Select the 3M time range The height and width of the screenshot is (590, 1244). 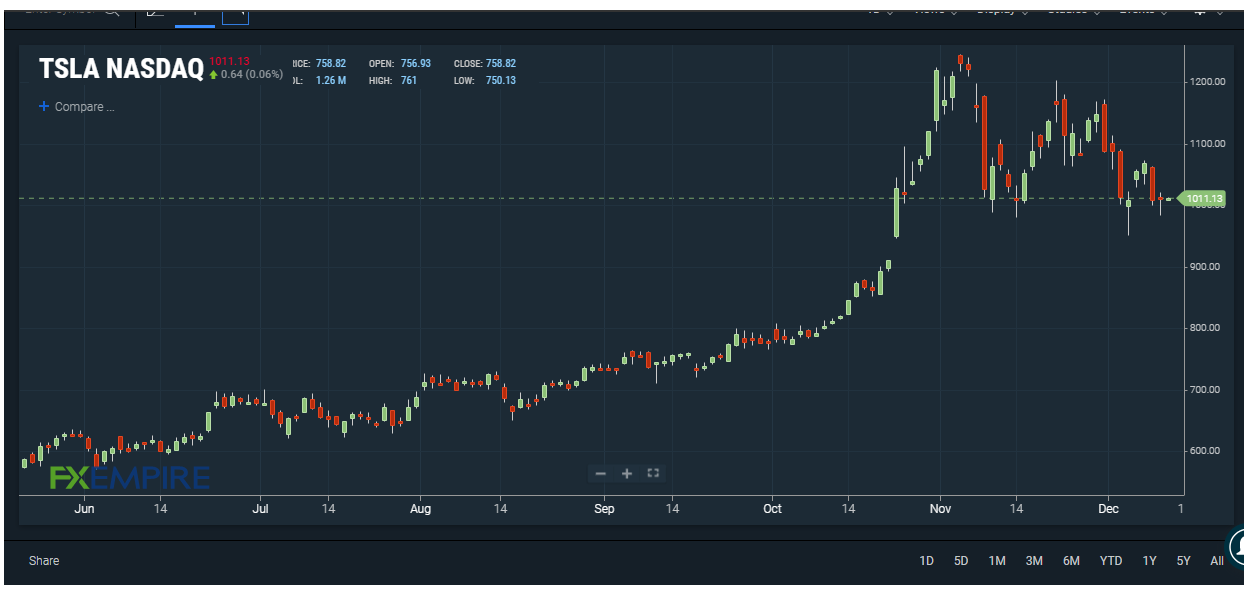[1034, 561]
